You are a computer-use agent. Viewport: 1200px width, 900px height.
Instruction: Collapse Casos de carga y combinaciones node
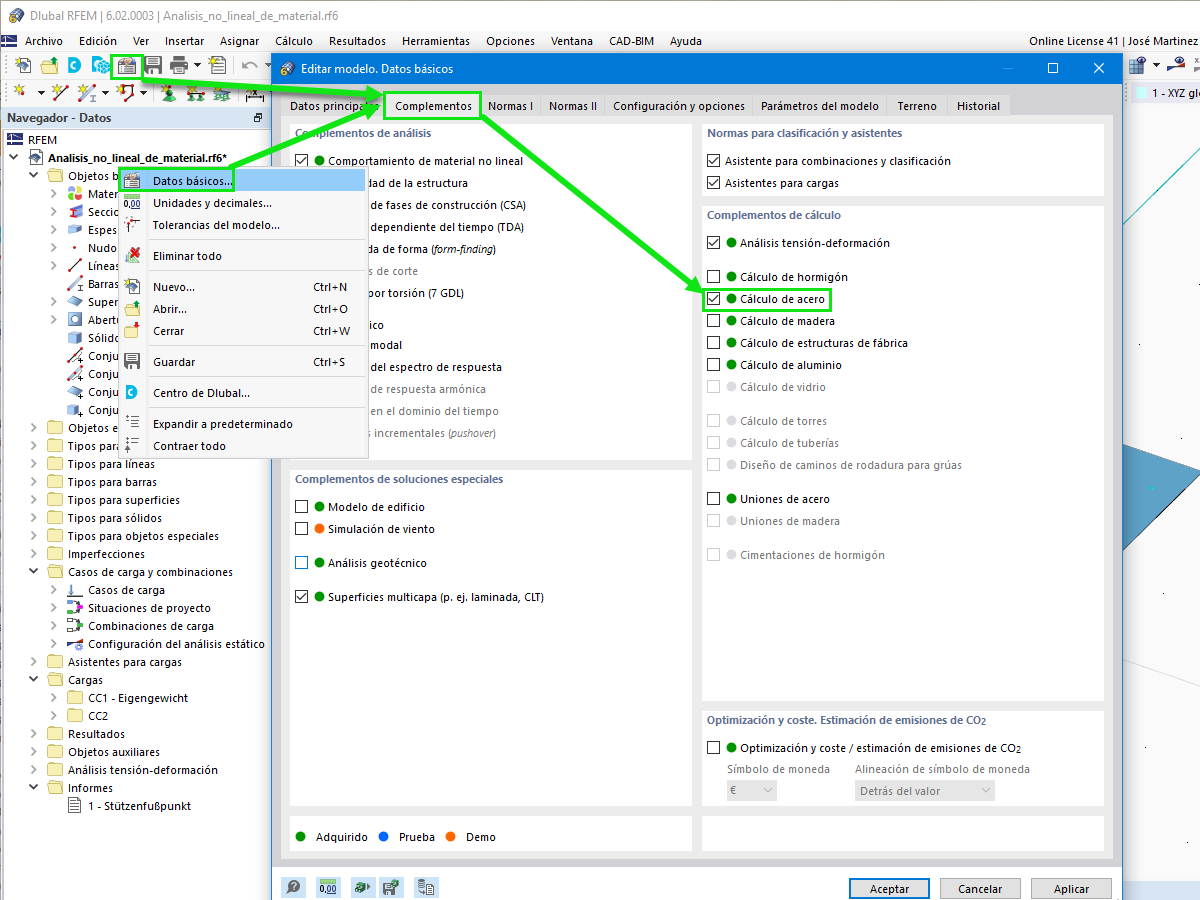[x=34, y=572]
